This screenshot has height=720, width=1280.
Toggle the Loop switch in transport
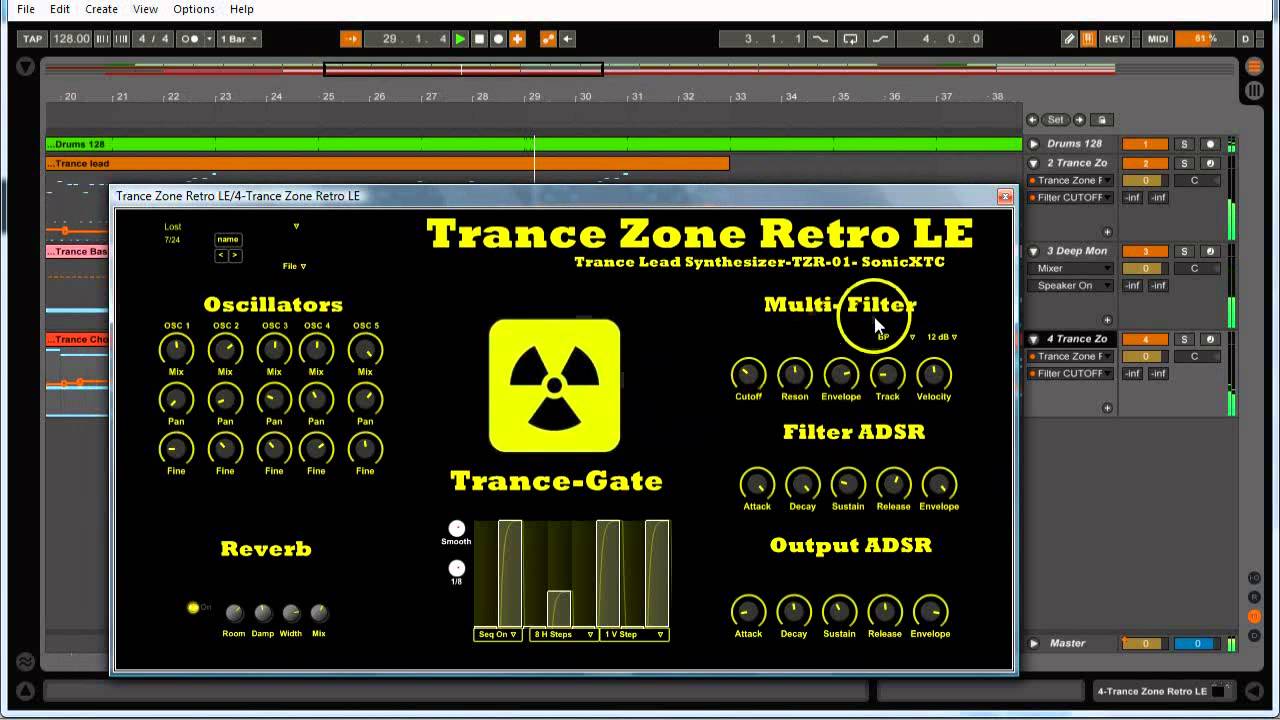[x=850, y=39]
